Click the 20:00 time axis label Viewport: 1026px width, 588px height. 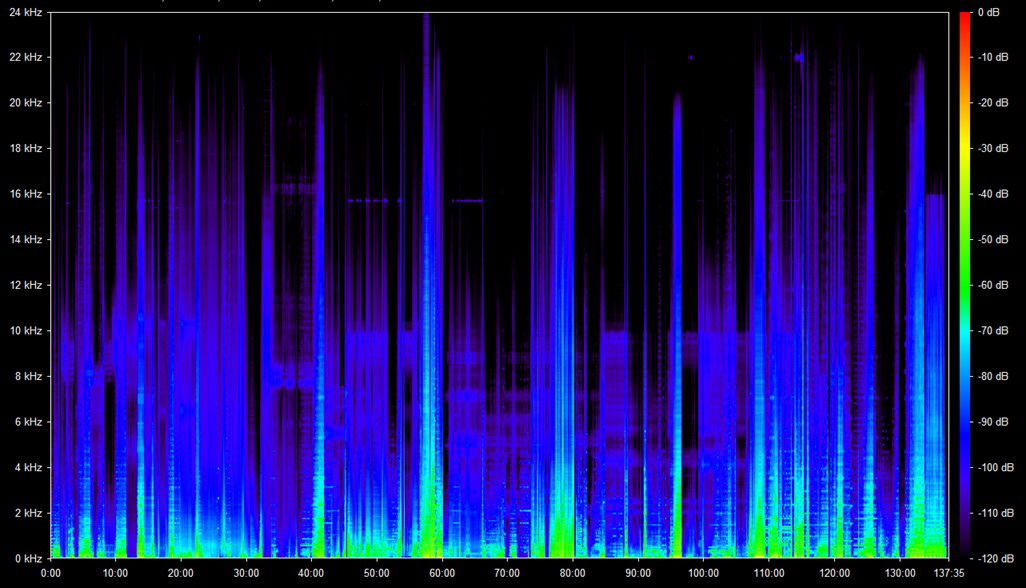(x=181, y=574)
